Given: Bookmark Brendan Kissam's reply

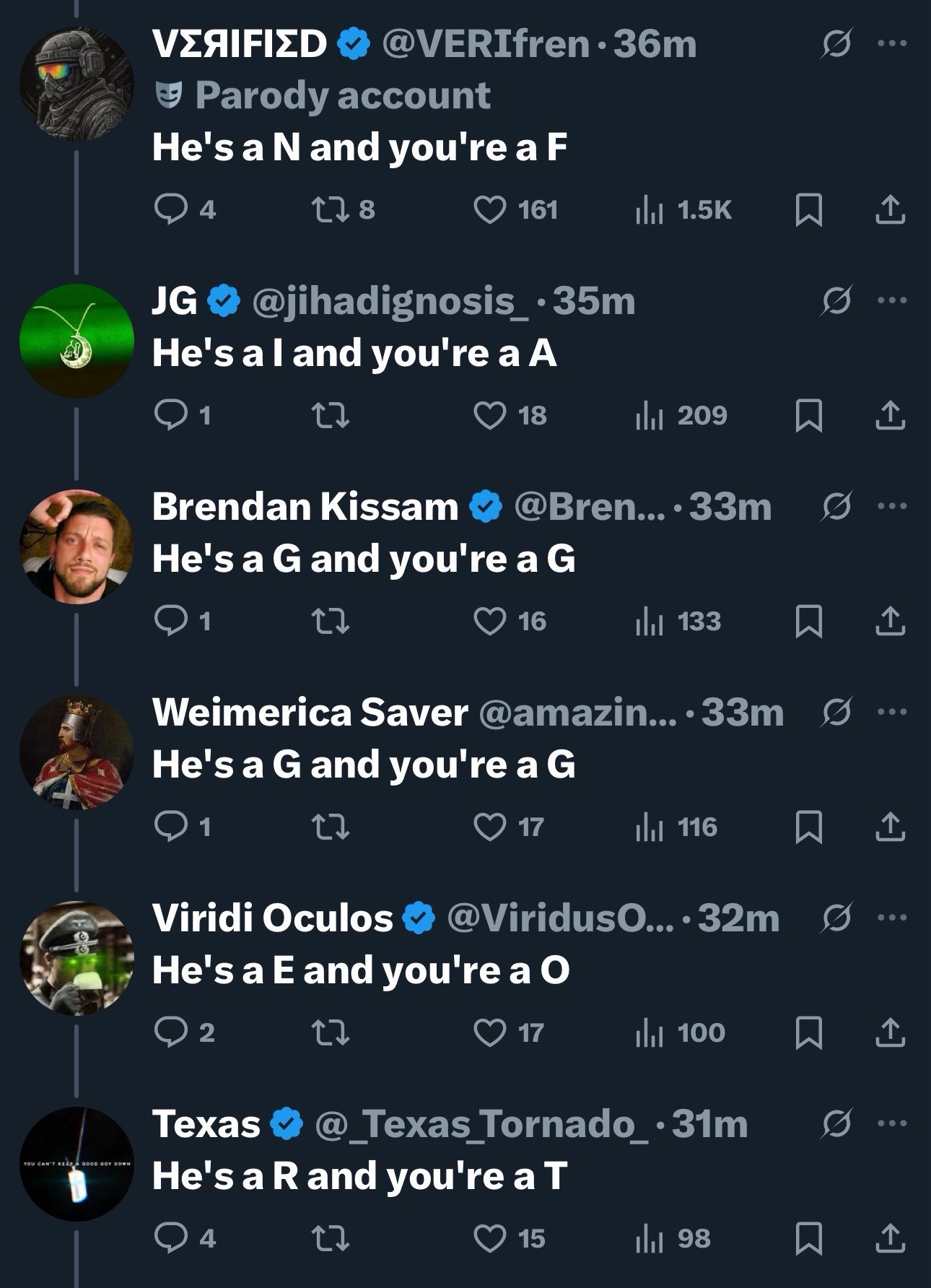Looking at the screenshot, I should [x=808, y=622].
